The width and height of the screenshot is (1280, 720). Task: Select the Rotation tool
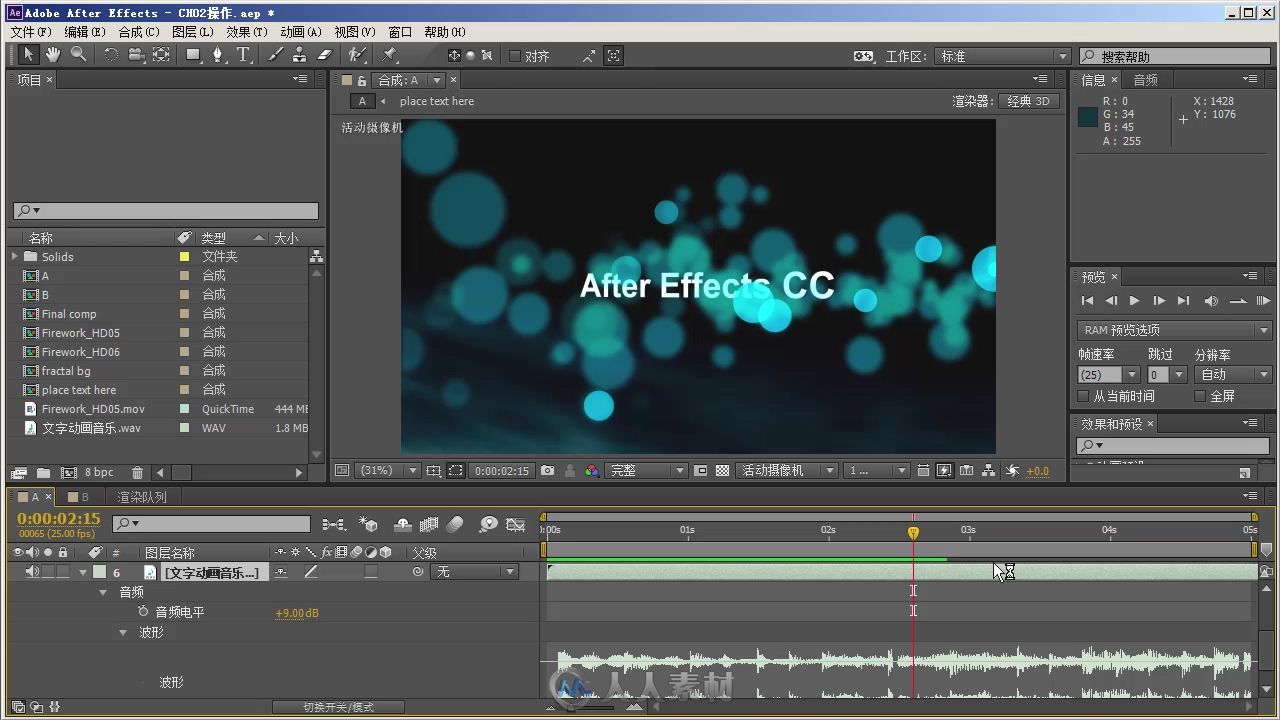point(111,55)
